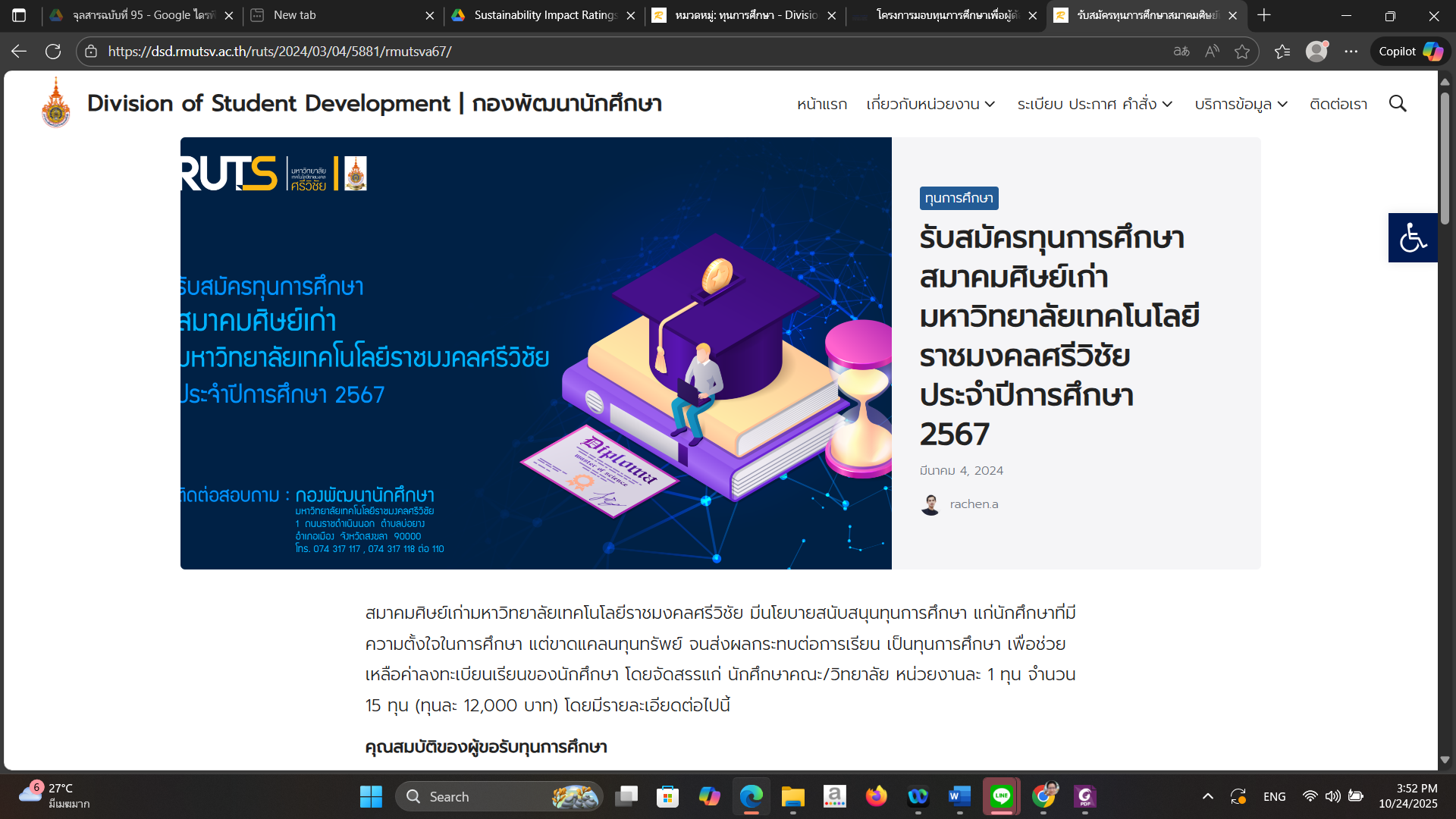
Task: Add page to favorites star icon
Action: [x=1242, y=52]
